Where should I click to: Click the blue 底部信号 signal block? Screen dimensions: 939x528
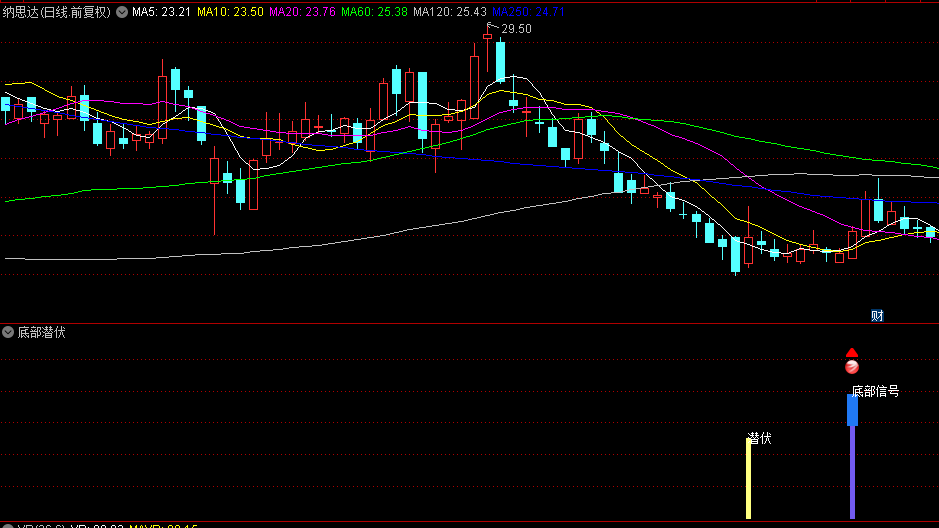(x=852, y=410)
